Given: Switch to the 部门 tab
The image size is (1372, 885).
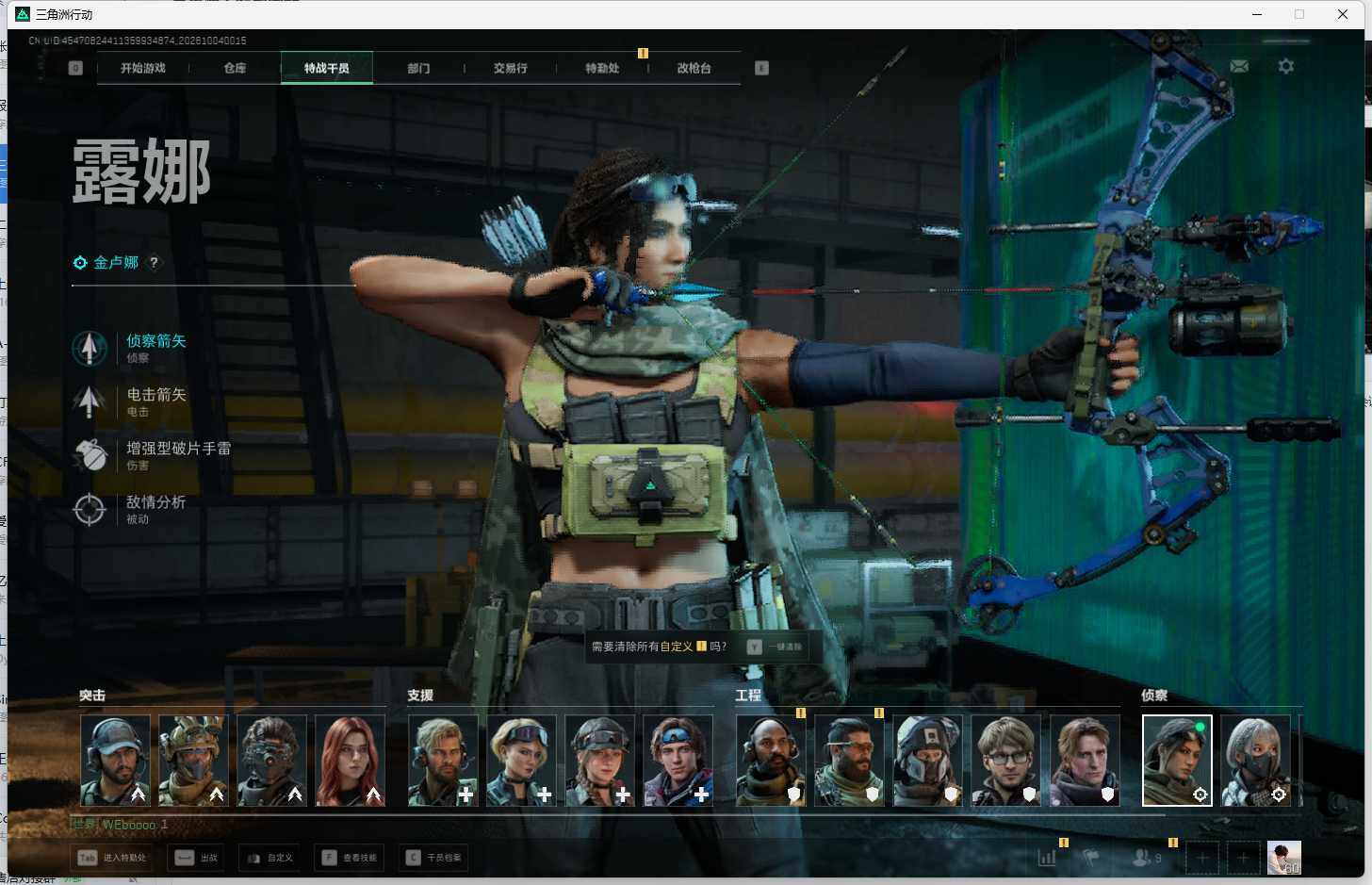Looking at the screenshot, I should coord(418,68).
